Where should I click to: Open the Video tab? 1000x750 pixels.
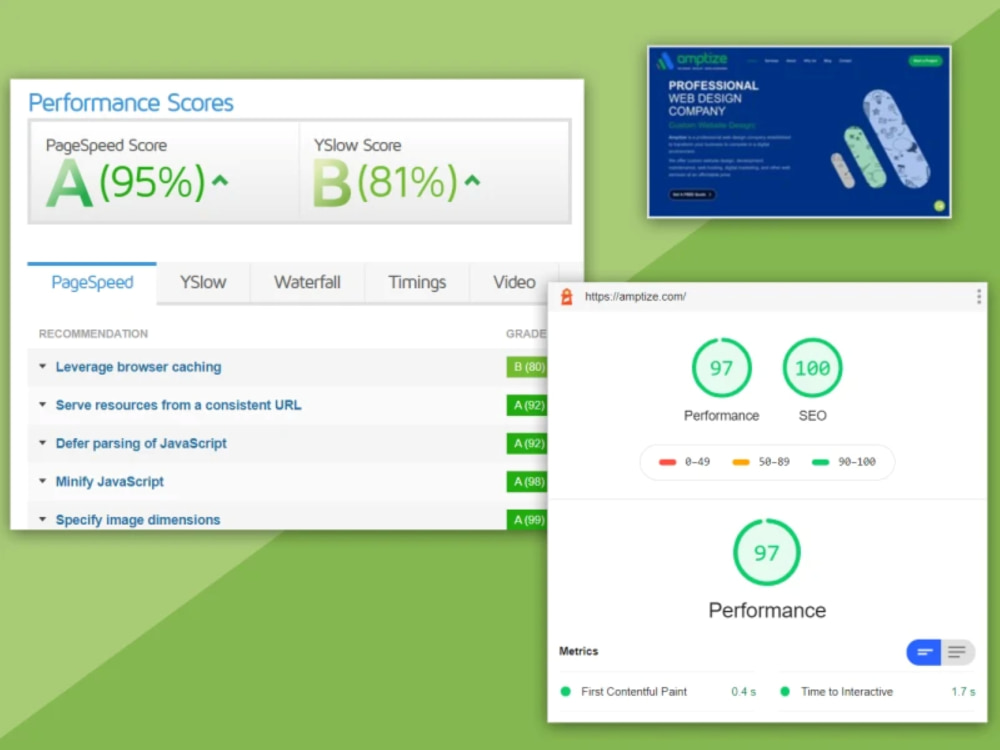point(514,282)
